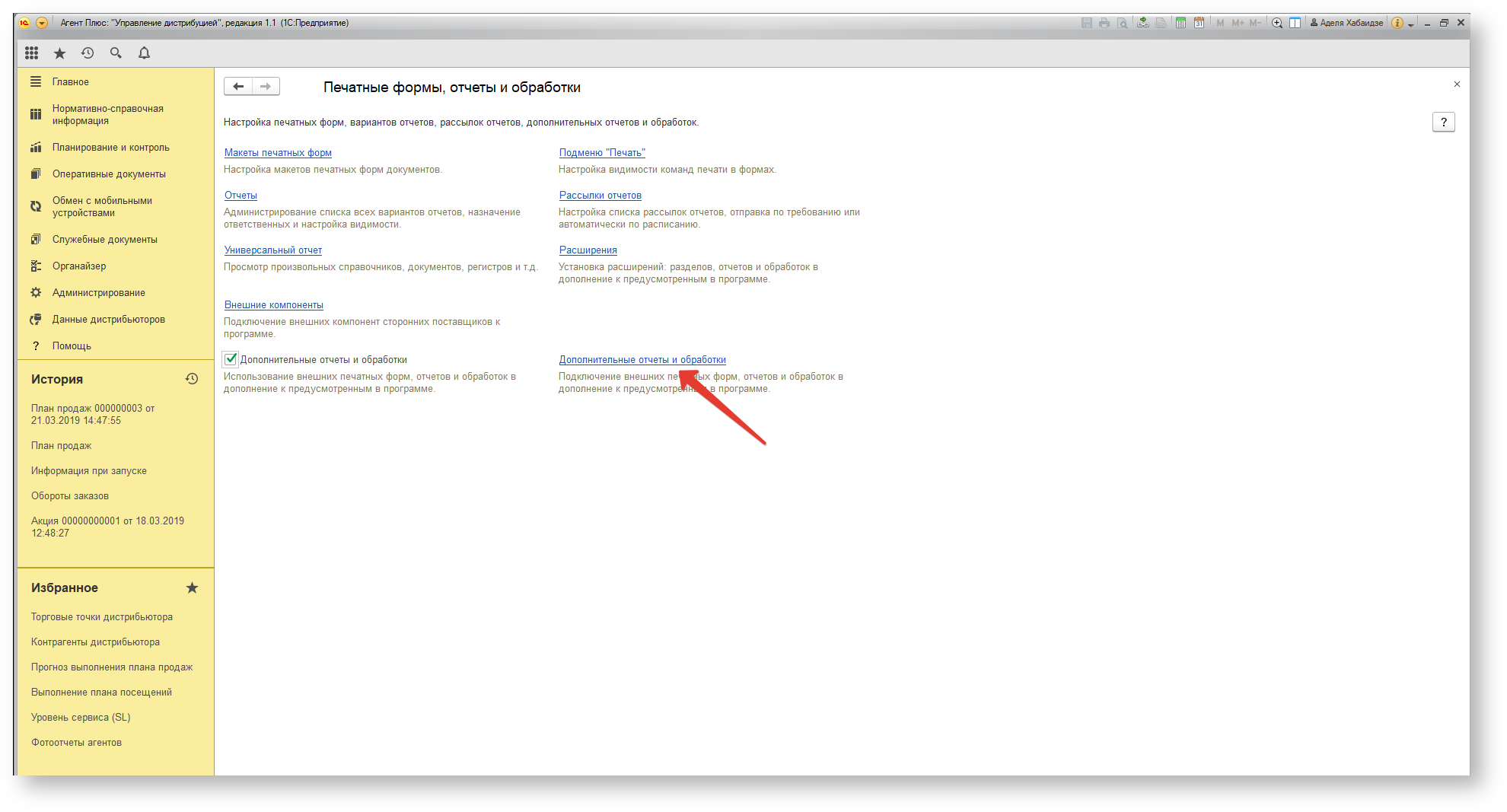Open favorite Контрагенты дистрибьютора

95,642
